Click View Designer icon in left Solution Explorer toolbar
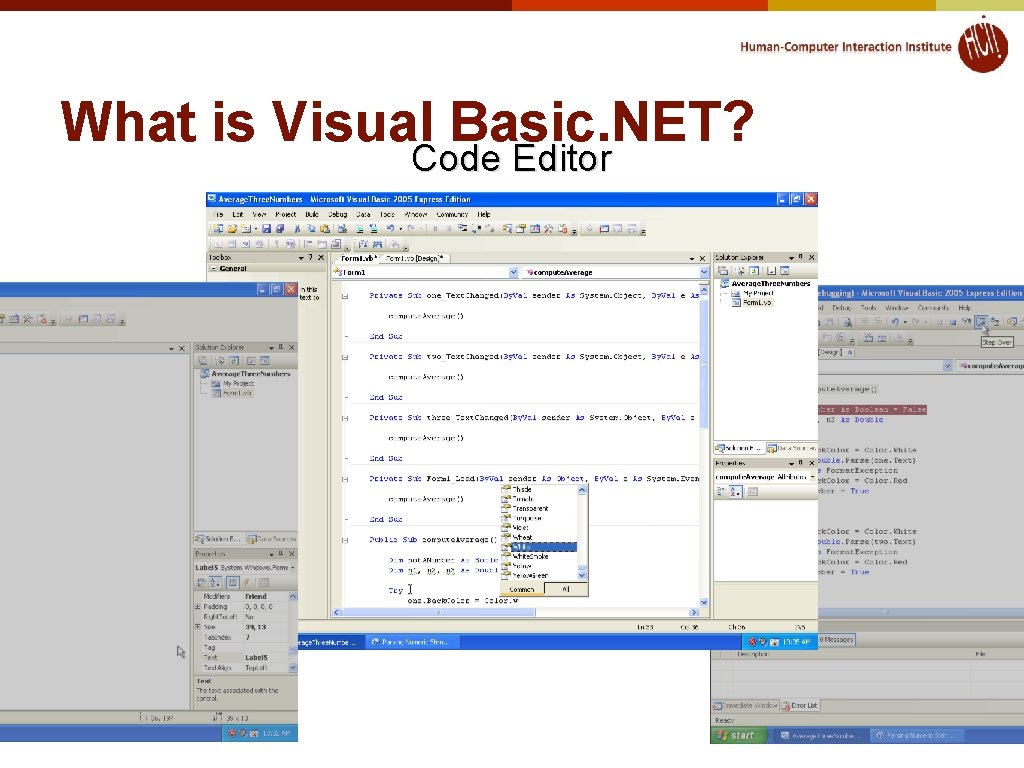This screenshot has height=768, width=1024. (x=264, y=360)
